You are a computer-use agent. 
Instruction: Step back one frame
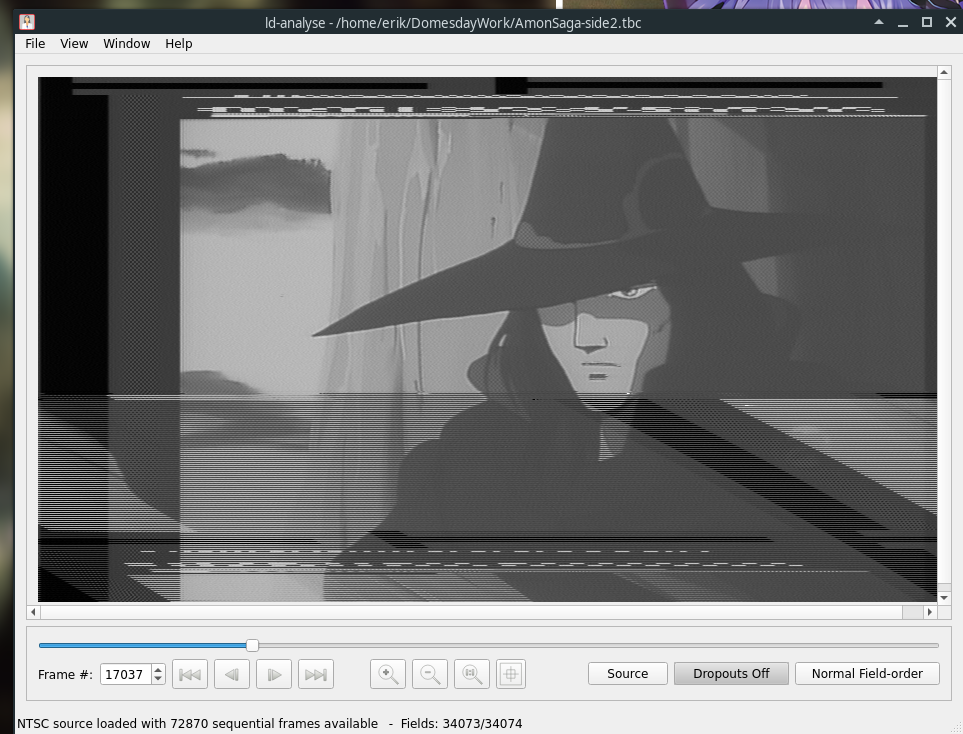pos(232,674)
